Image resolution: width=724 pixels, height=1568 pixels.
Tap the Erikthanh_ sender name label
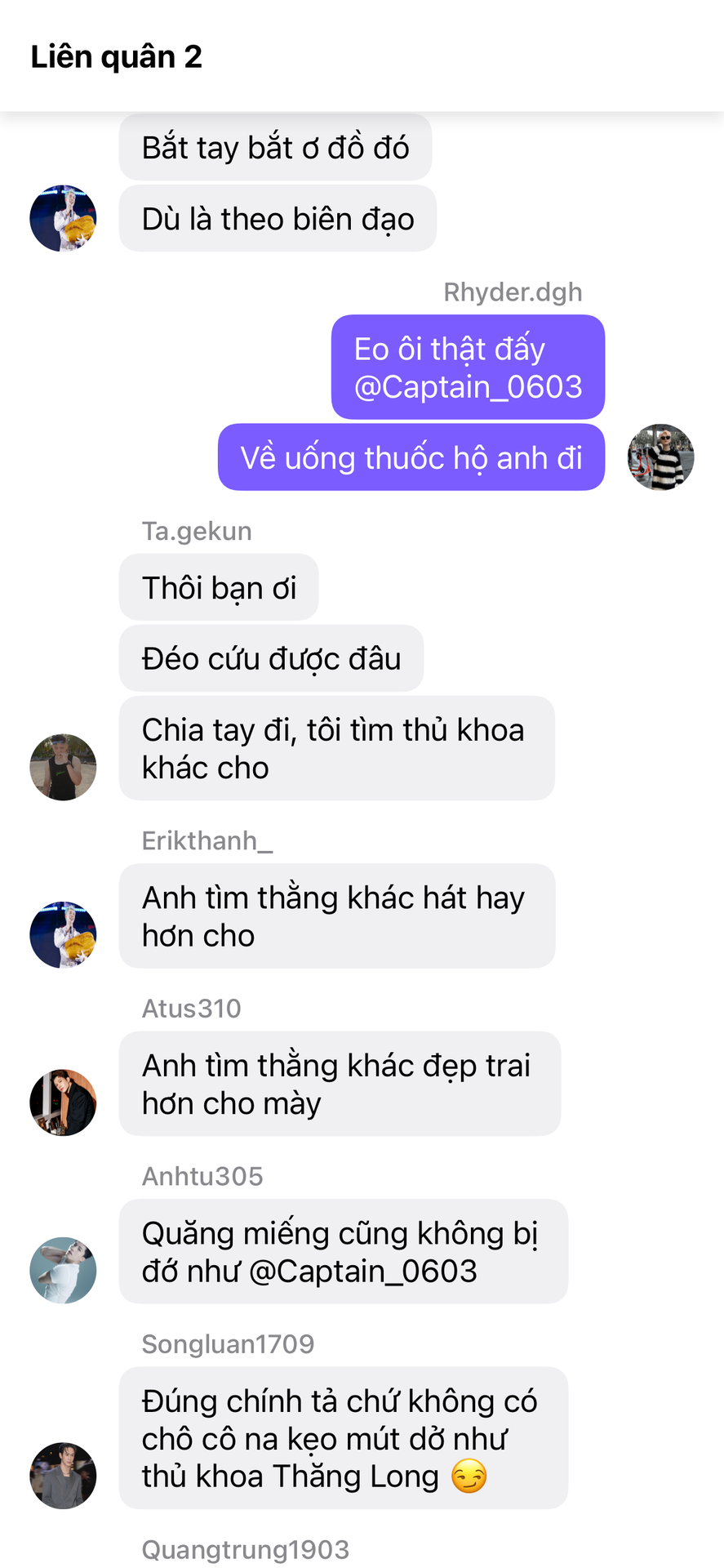207,840
